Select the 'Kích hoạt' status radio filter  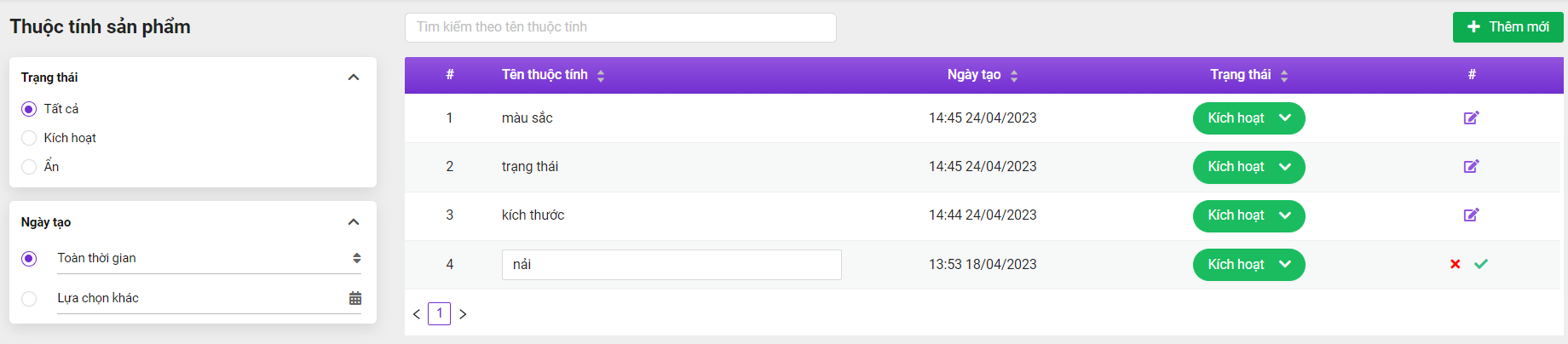click(x=29, y=138)
